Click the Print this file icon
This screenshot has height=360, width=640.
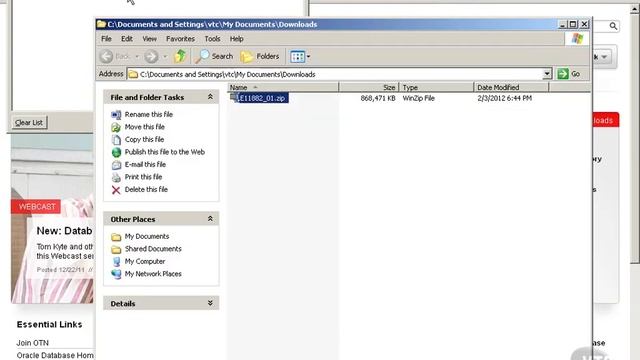pos(116,177)
